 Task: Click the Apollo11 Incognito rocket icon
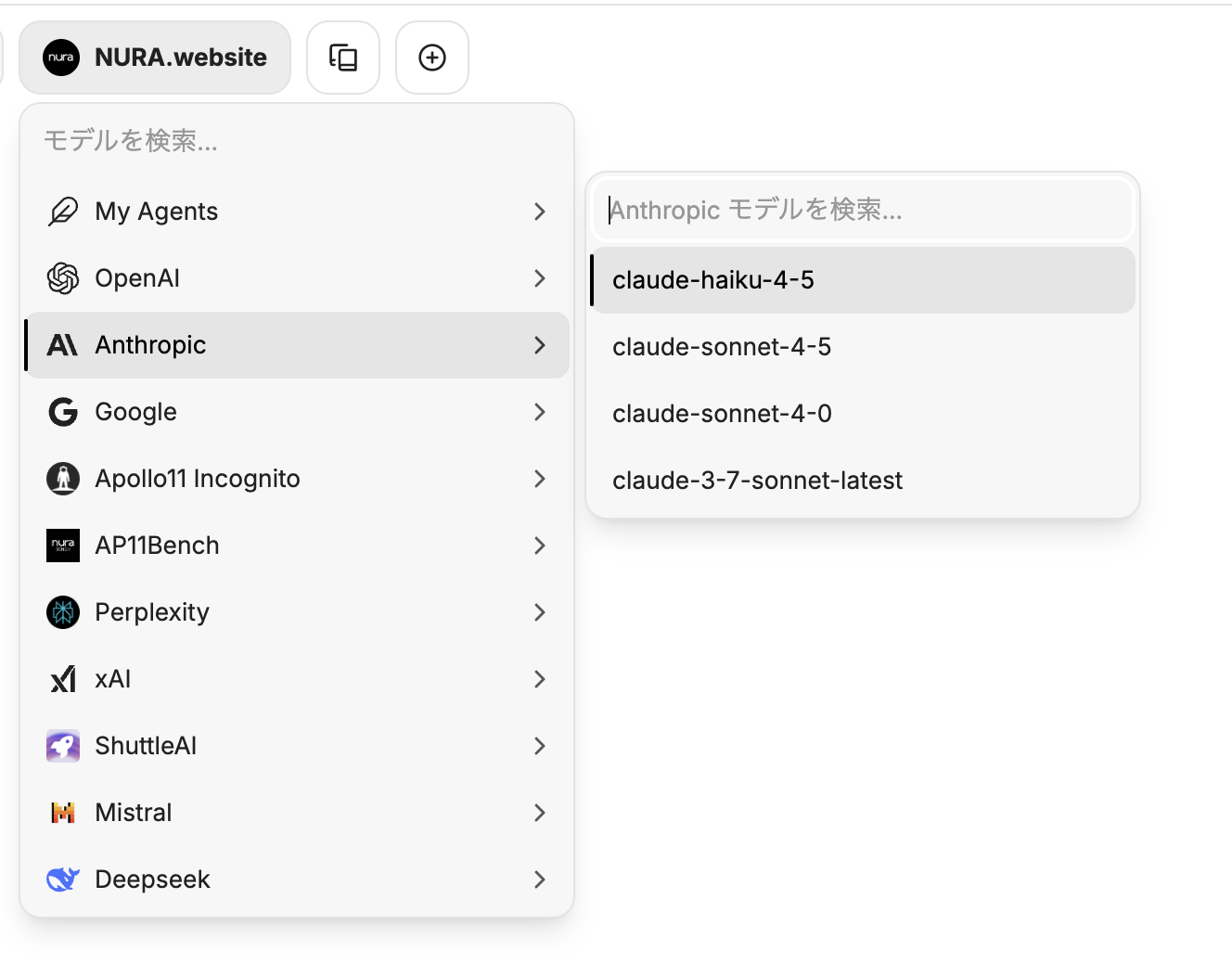pos(62,478)
